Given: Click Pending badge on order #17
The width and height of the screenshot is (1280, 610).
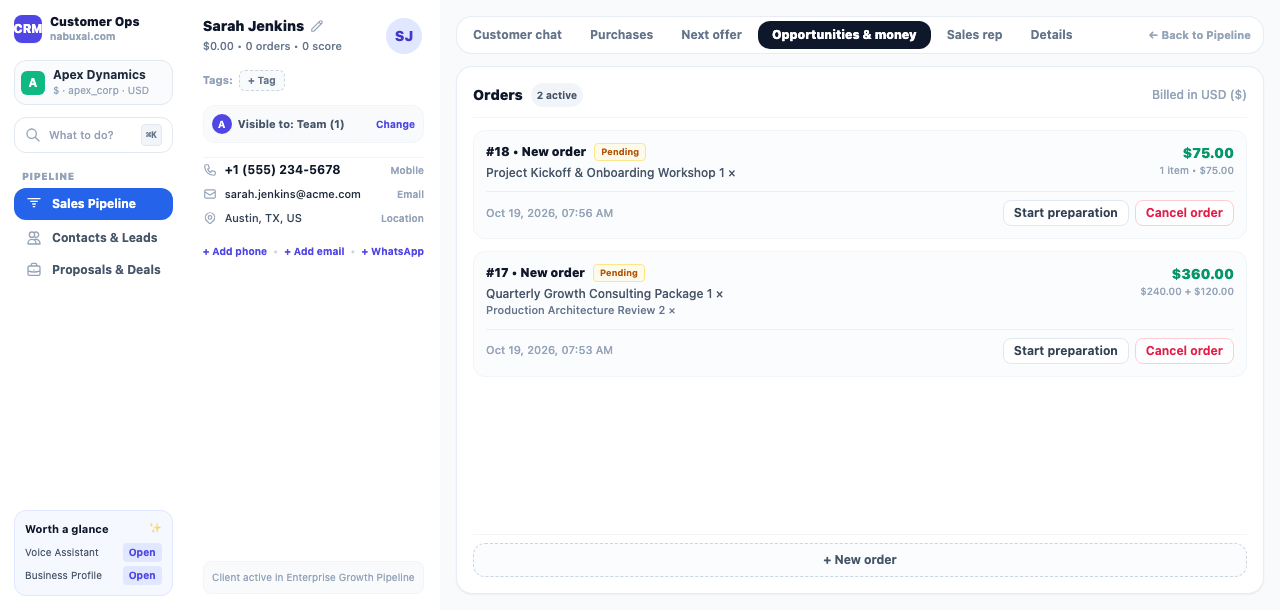Looking at the screenshot, I should tap(619, 273).
